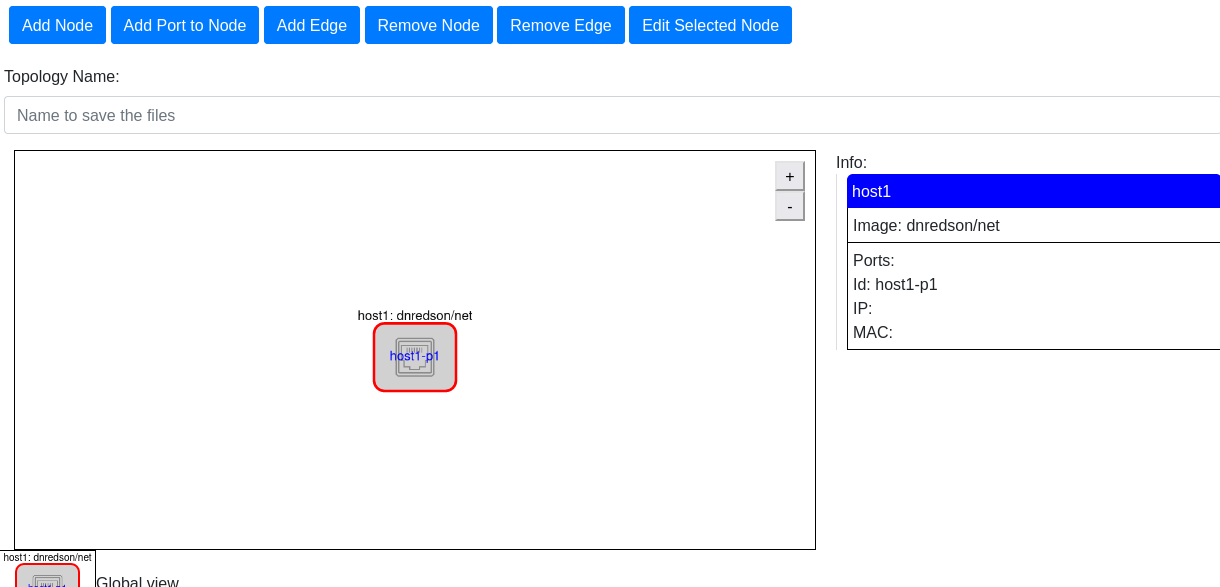Click the Image: dnredson/net row
Viewport: 1220px width, 587px height.
pyautogui.click(x=926, y=226)
